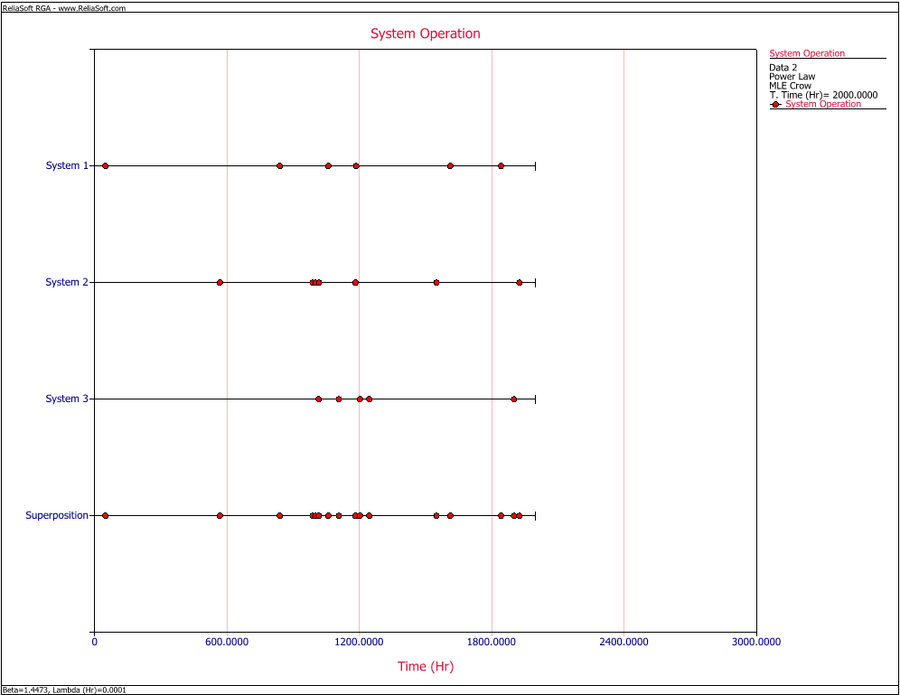This screenshot has height=695, width=900.
Task: Click the plot title System Operation
Action: click(x=425, y=33)
